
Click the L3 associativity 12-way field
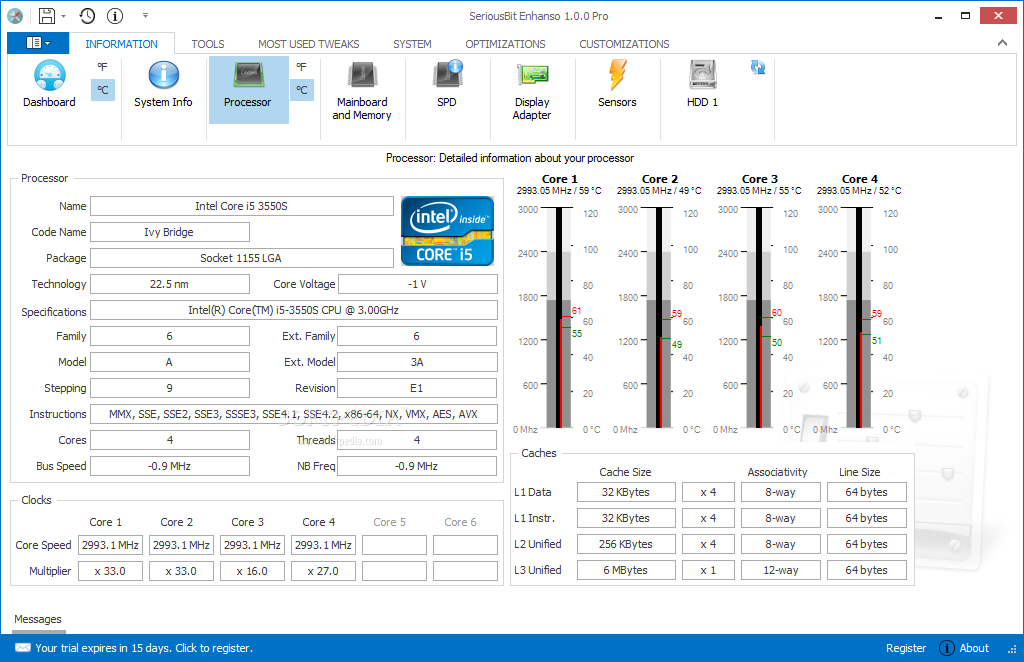click(780, 570)
